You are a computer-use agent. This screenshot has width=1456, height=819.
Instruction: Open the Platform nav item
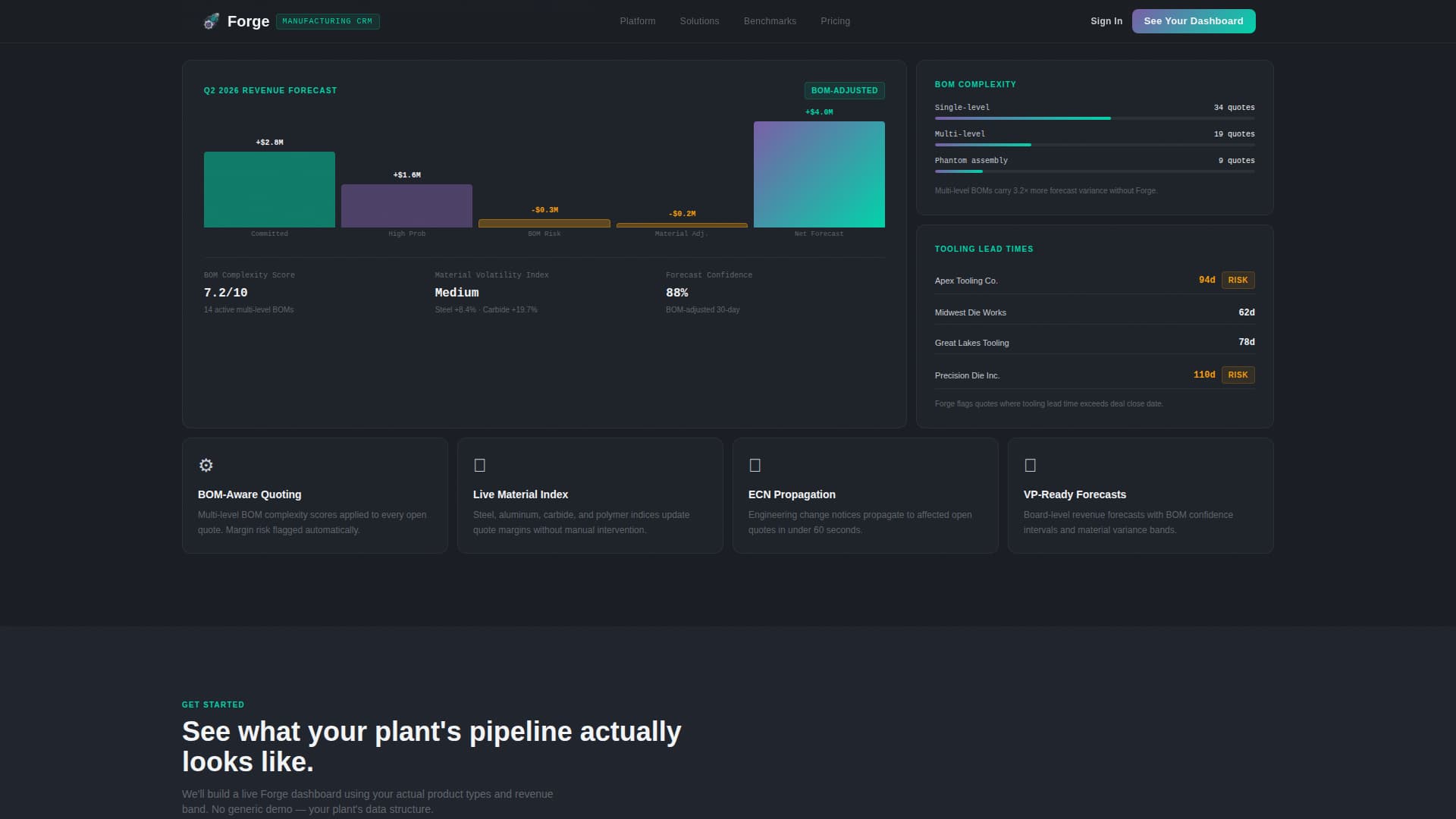(637, 21)
